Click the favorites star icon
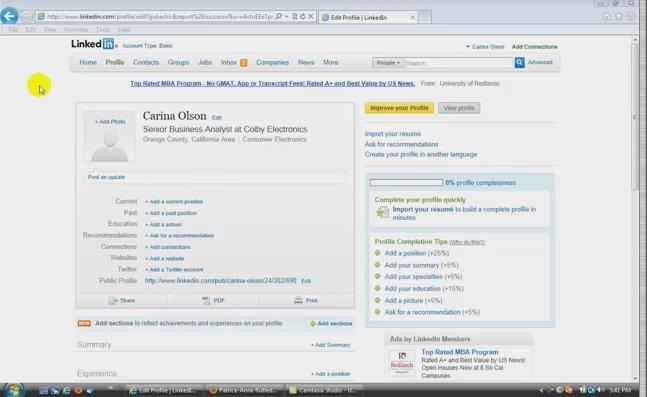 [x=619, y=17]
